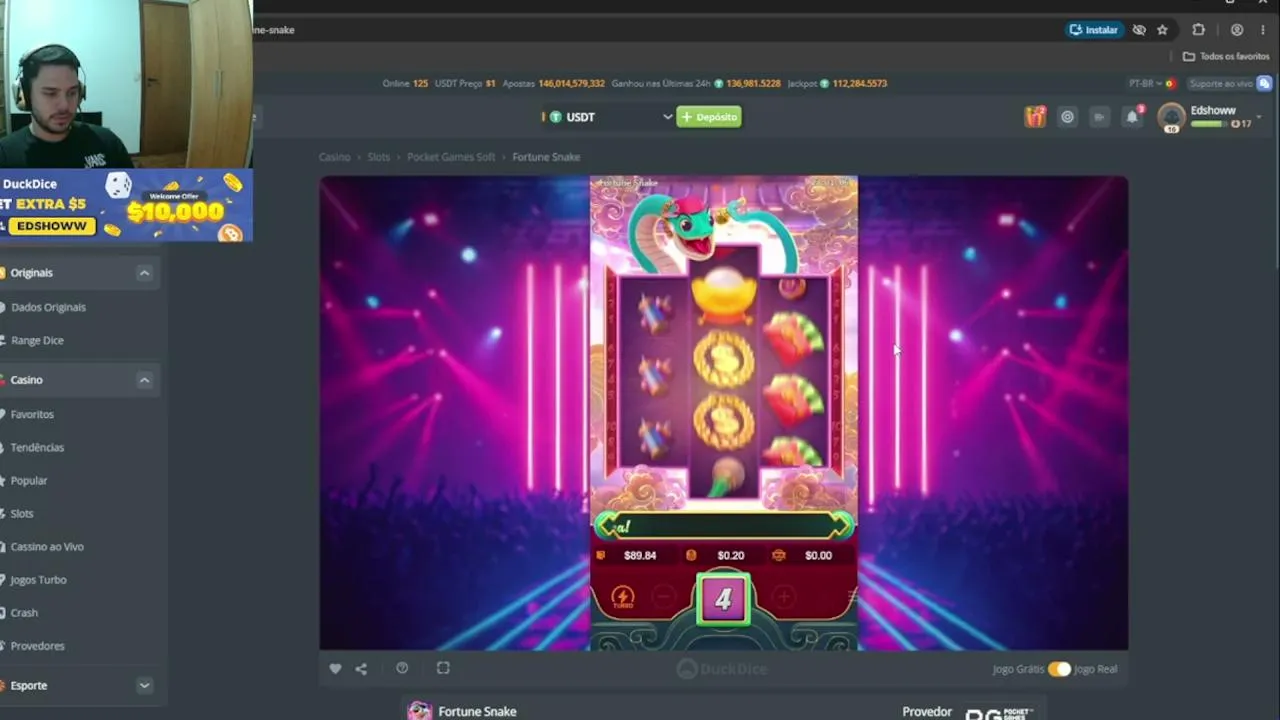
Task: Toggle Turbo spin mode in the game
Action: pos(623,598)
